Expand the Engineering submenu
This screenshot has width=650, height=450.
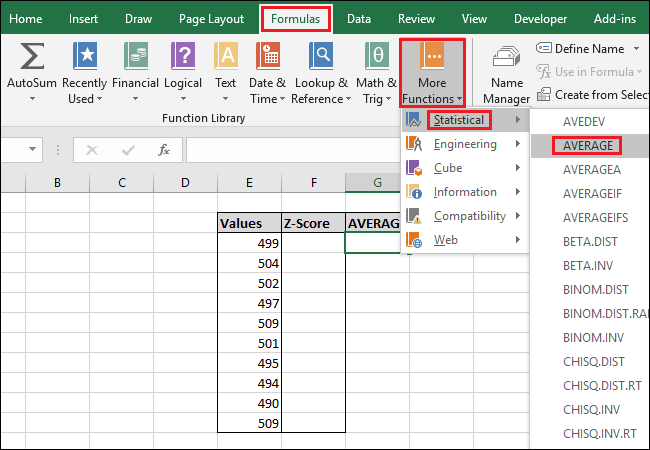(465, 144)
